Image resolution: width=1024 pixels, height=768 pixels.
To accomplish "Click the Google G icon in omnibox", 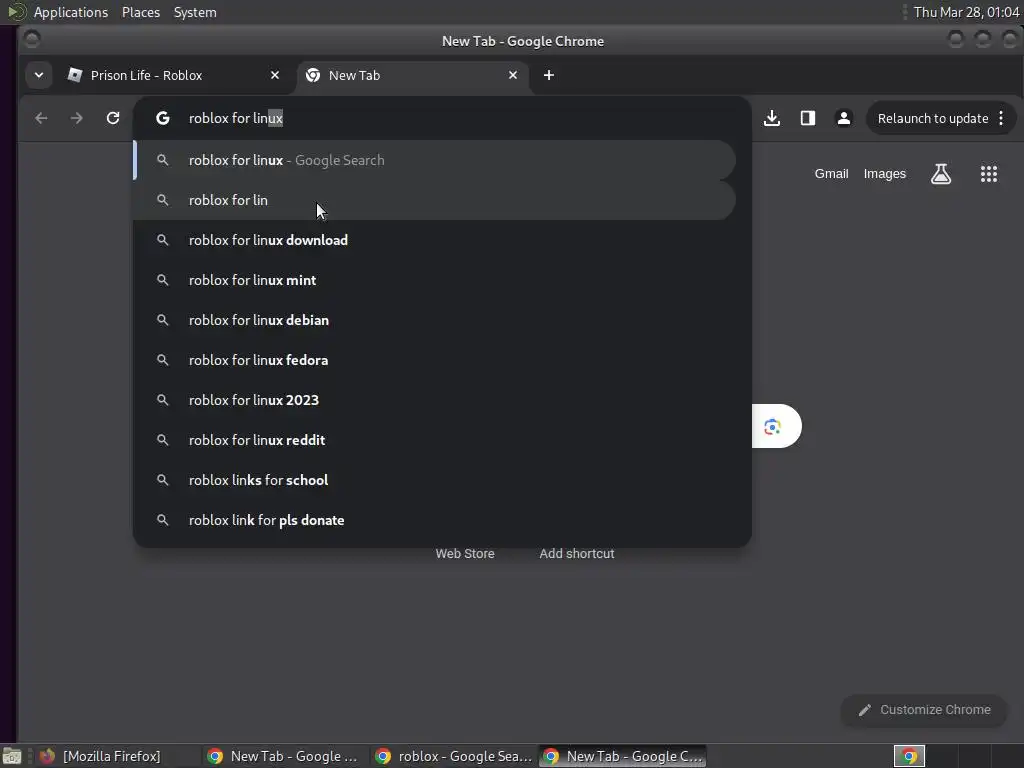I will click(163, 118).
